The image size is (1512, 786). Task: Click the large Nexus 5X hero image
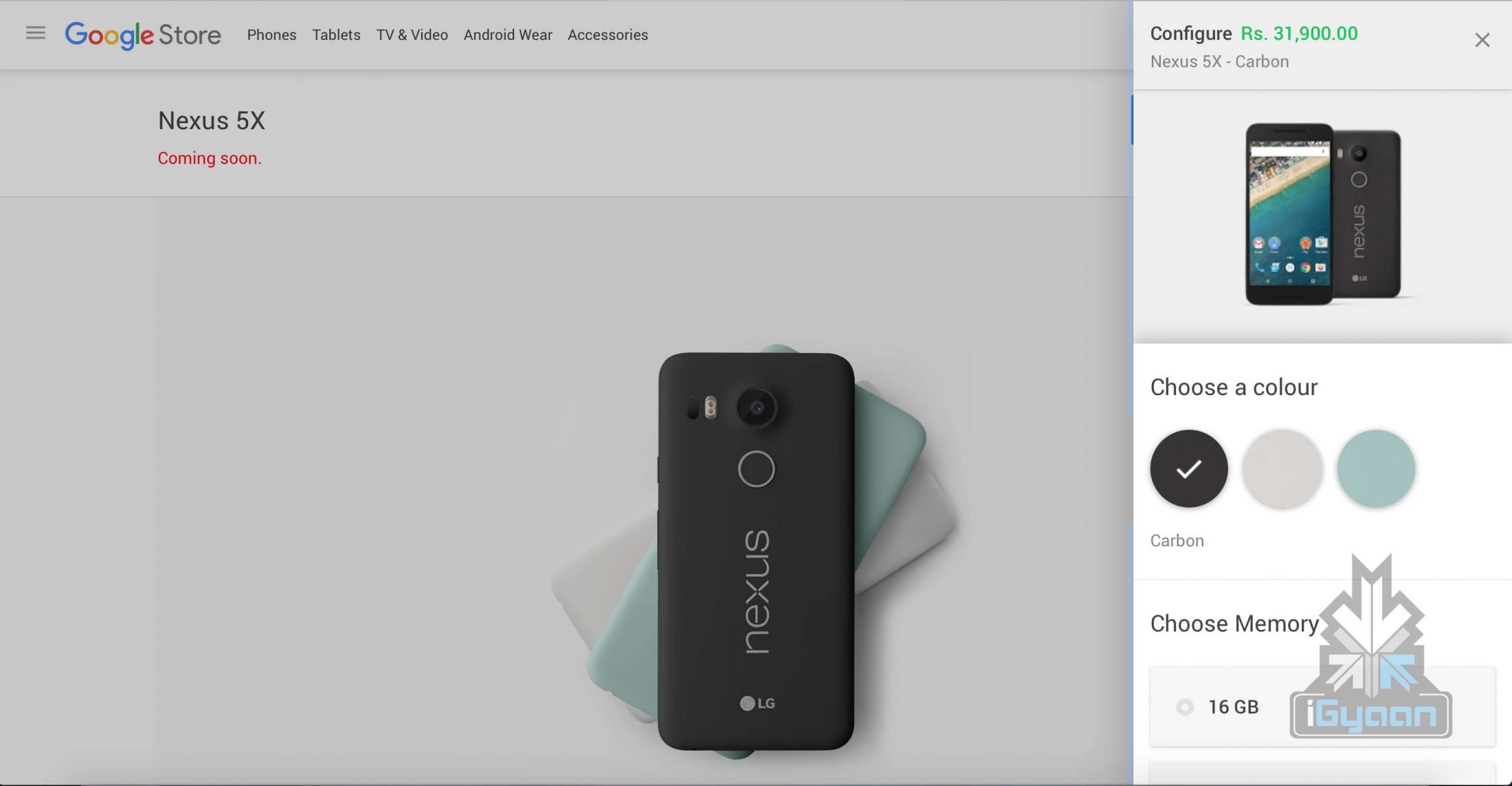pyautogui.click(x=756, y=550)
